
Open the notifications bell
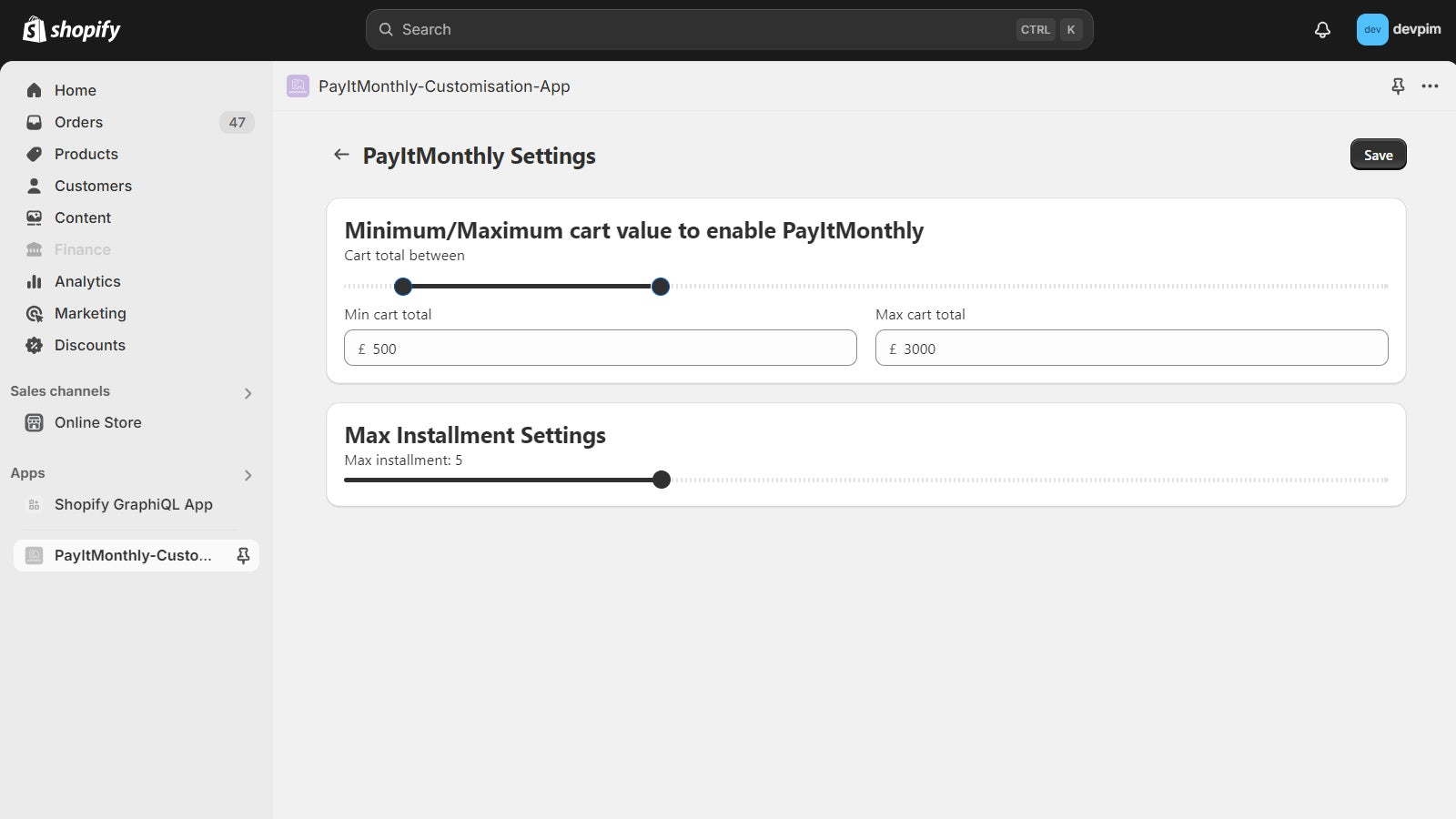[1321, 29]
